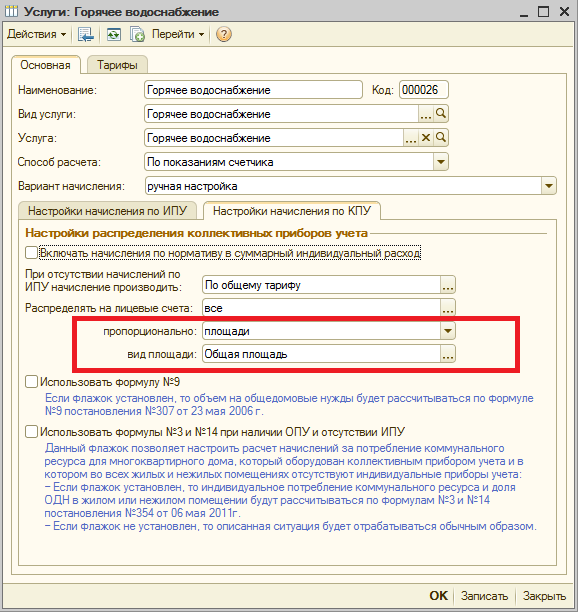
Task: Click the window icon in the title bar
Action: [x=11, y=12]
